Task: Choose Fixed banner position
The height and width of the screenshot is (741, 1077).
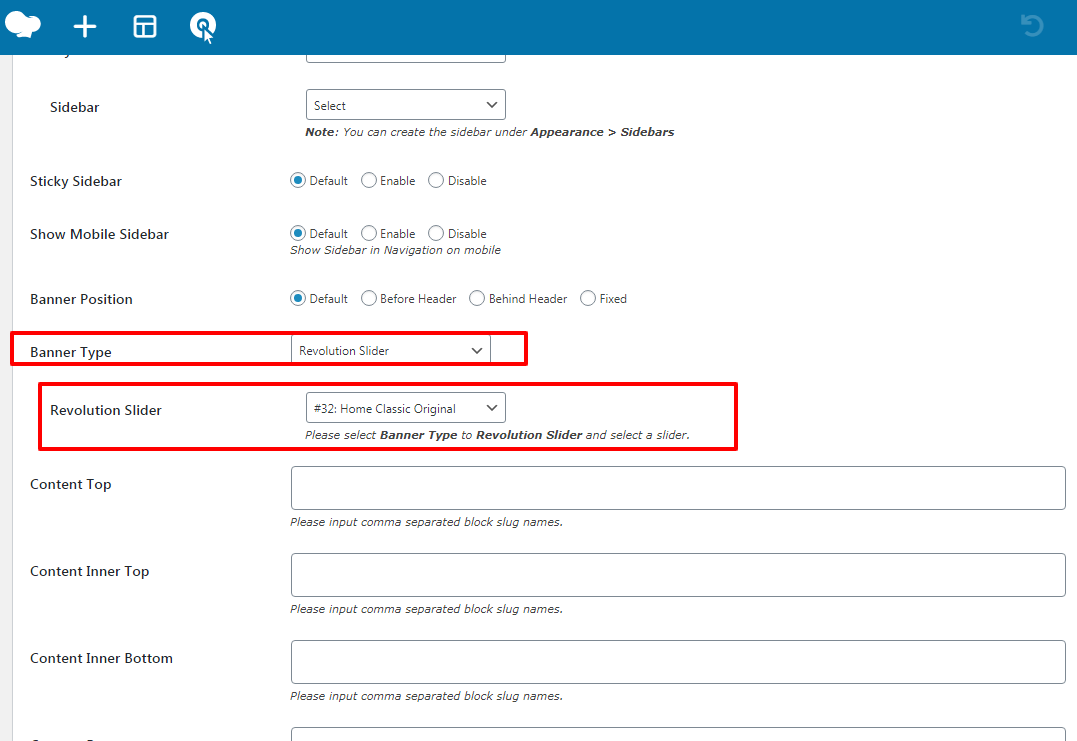Action: tap(588, 299)
